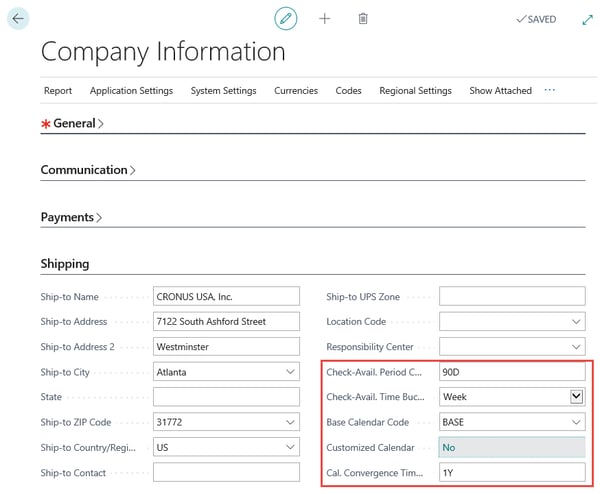Viewport: 600px width, 494px height.
Task: Open Ship-to Country/Region dropdown arrow
Action: coord(290,447)
